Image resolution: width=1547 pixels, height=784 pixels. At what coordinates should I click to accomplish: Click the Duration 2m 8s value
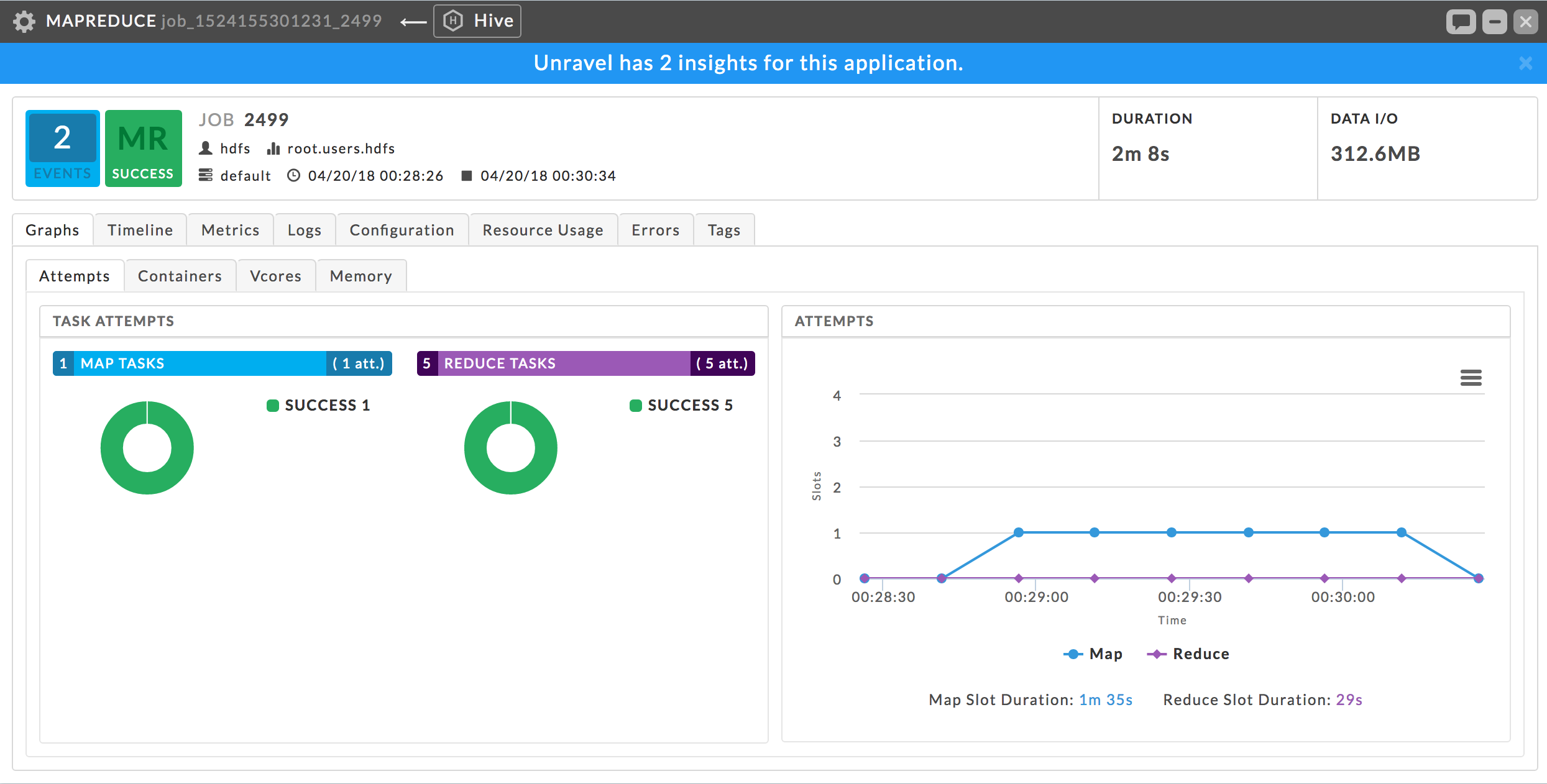pos(1141,153)
